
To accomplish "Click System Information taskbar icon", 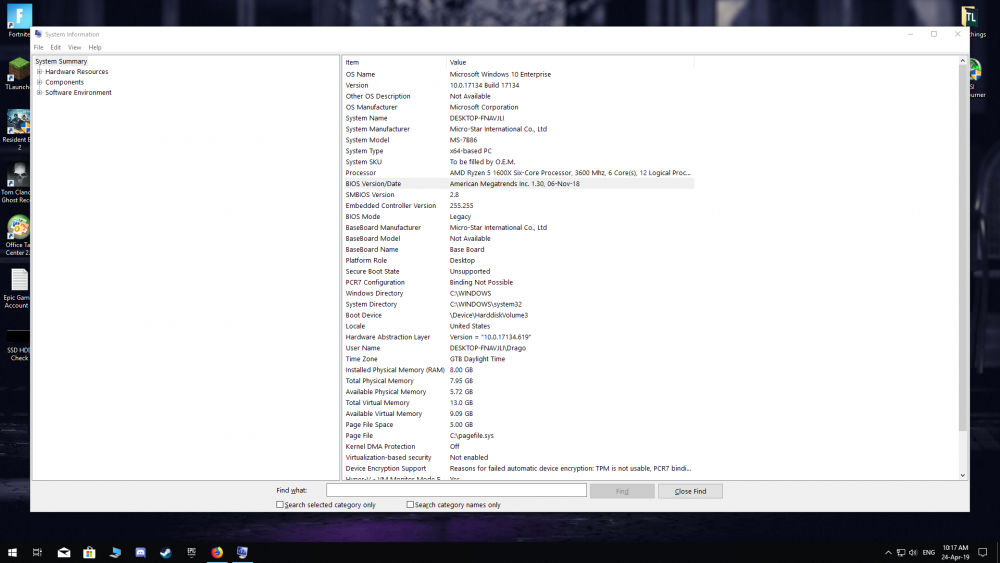I will click(242, 552).
